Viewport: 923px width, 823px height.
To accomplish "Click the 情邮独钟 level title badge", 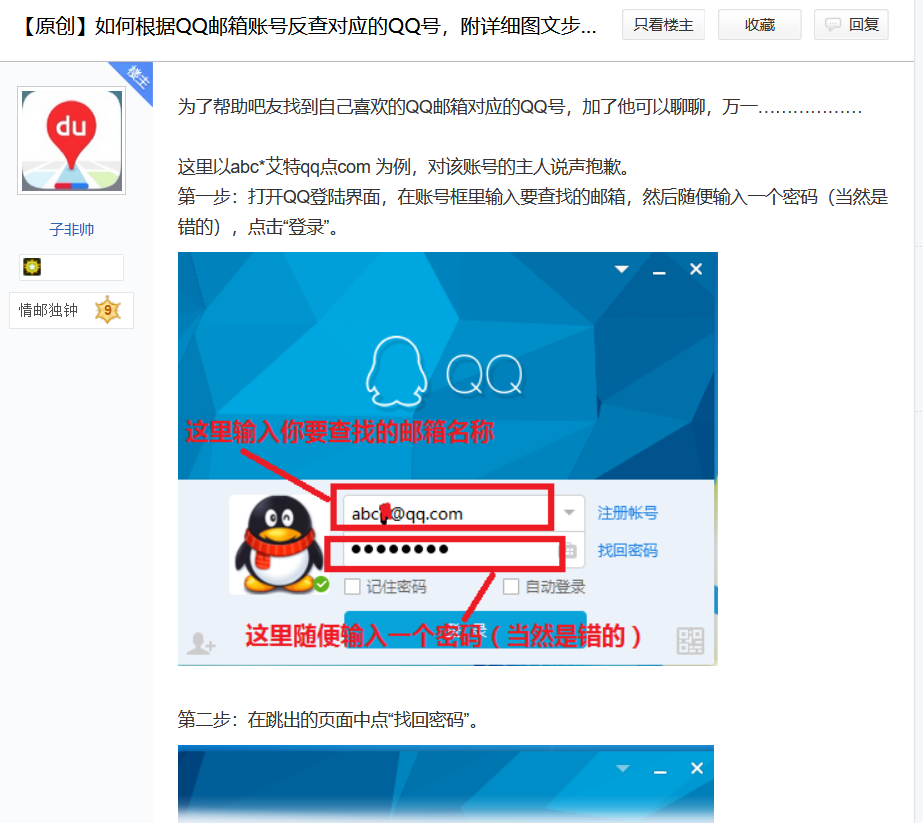I will coord(71,310).
